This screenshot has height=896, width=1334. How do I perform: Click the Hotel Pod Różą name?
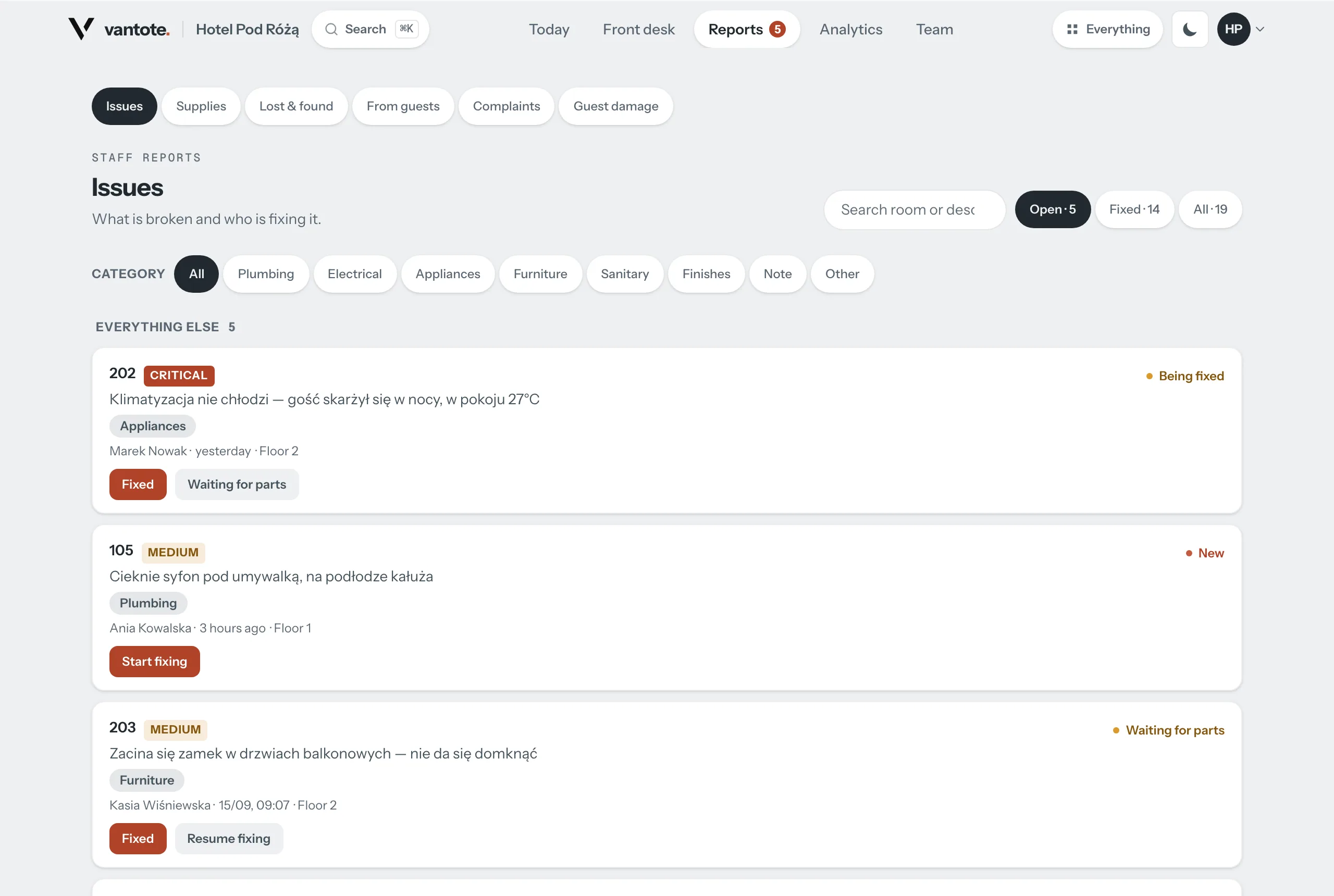point(247,29)
